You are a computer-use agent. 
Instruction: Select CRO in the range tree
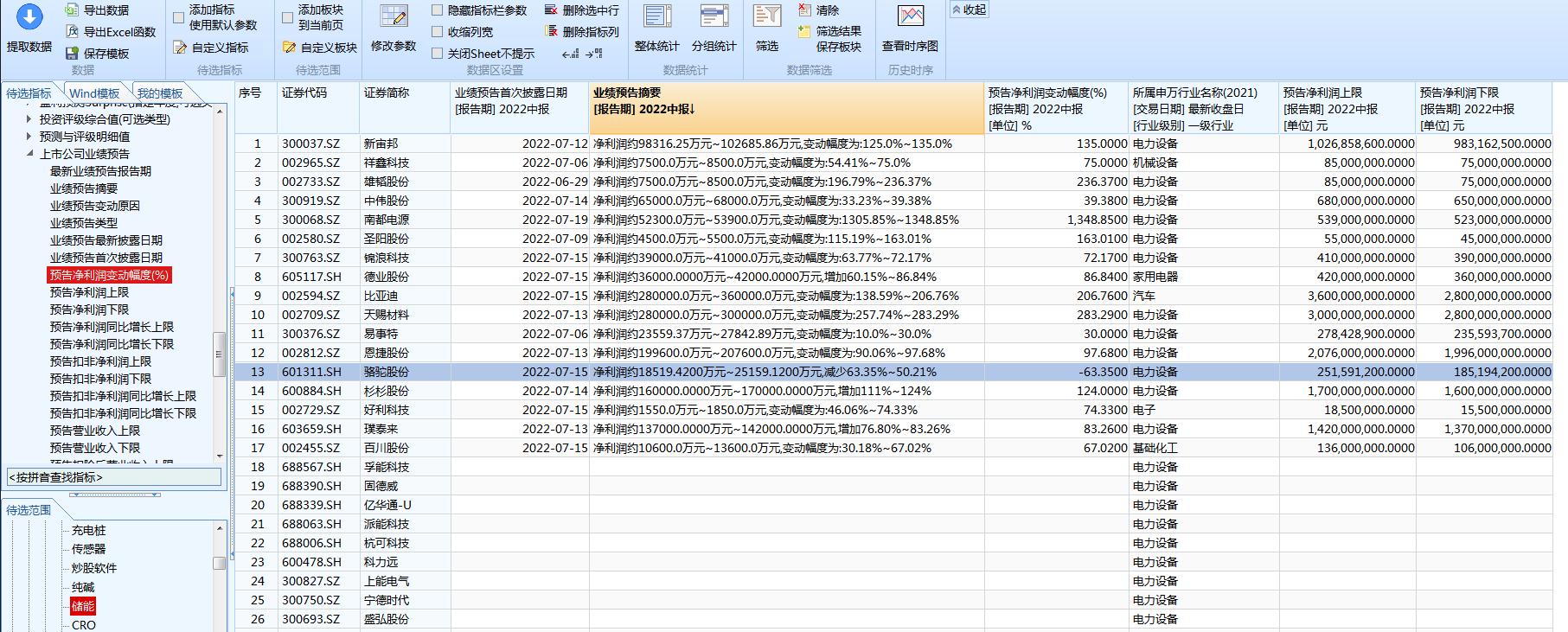point(84,625)
